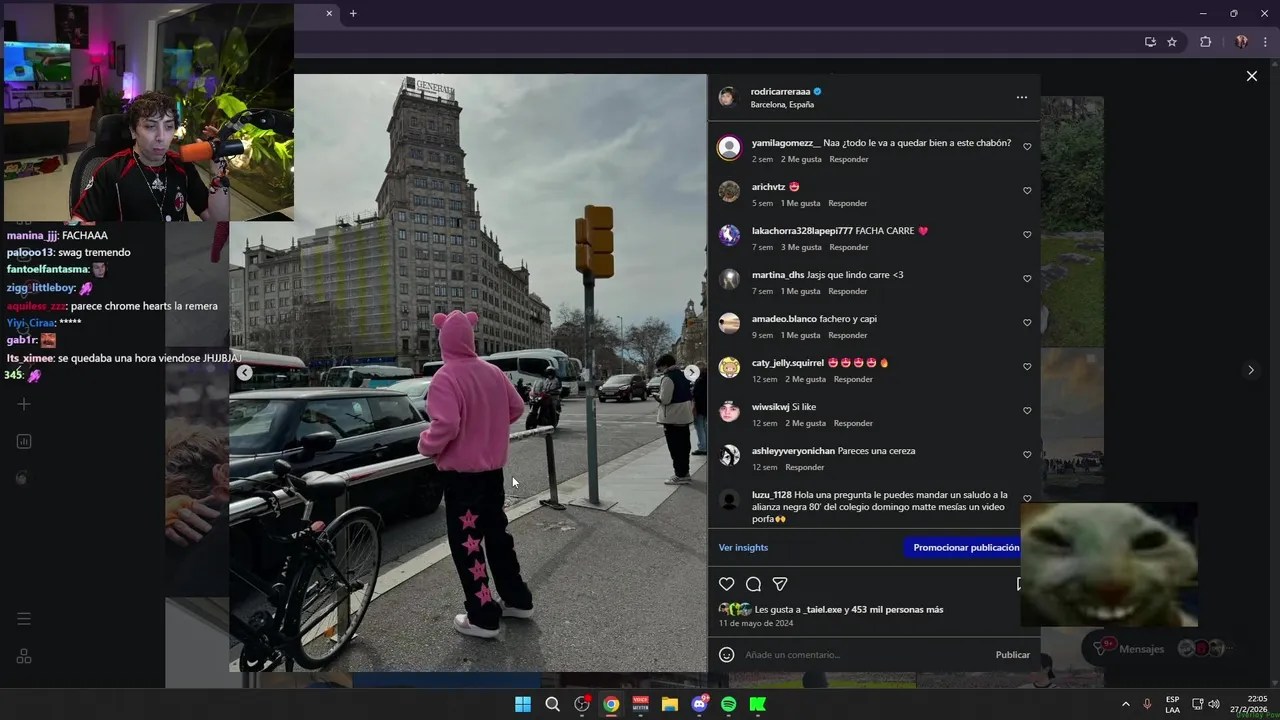The width and height of the screenshot is (1280, 720).
Task: Open 453 mil personas más likes list
Action: (897, 609)
